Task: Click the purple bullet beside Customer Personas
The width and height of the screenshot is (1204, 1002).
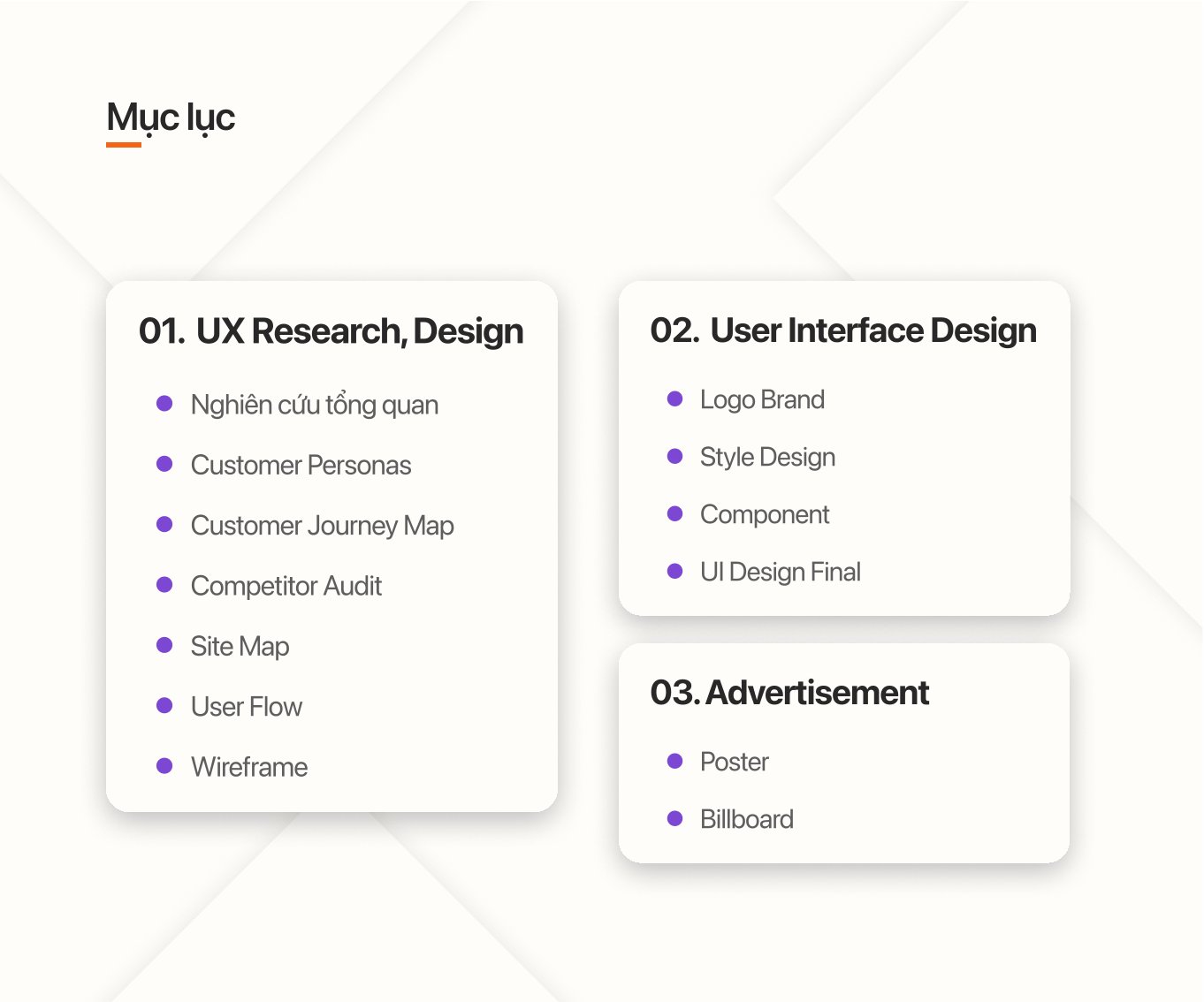Action: point(164,464)
